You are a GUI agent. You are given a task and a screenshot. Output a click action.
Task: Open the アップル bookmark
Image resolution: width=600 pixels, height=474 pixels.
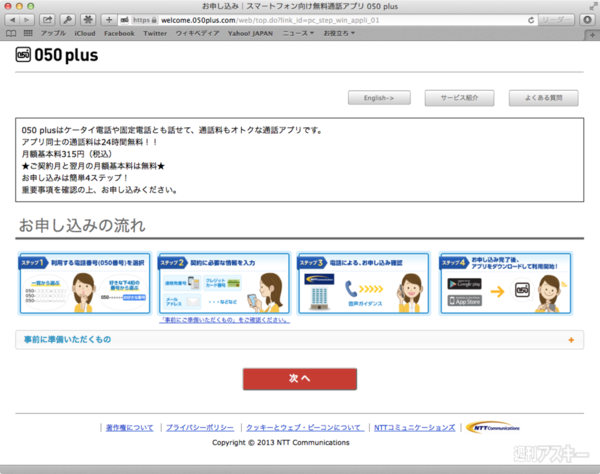click(x=53, y=33)
